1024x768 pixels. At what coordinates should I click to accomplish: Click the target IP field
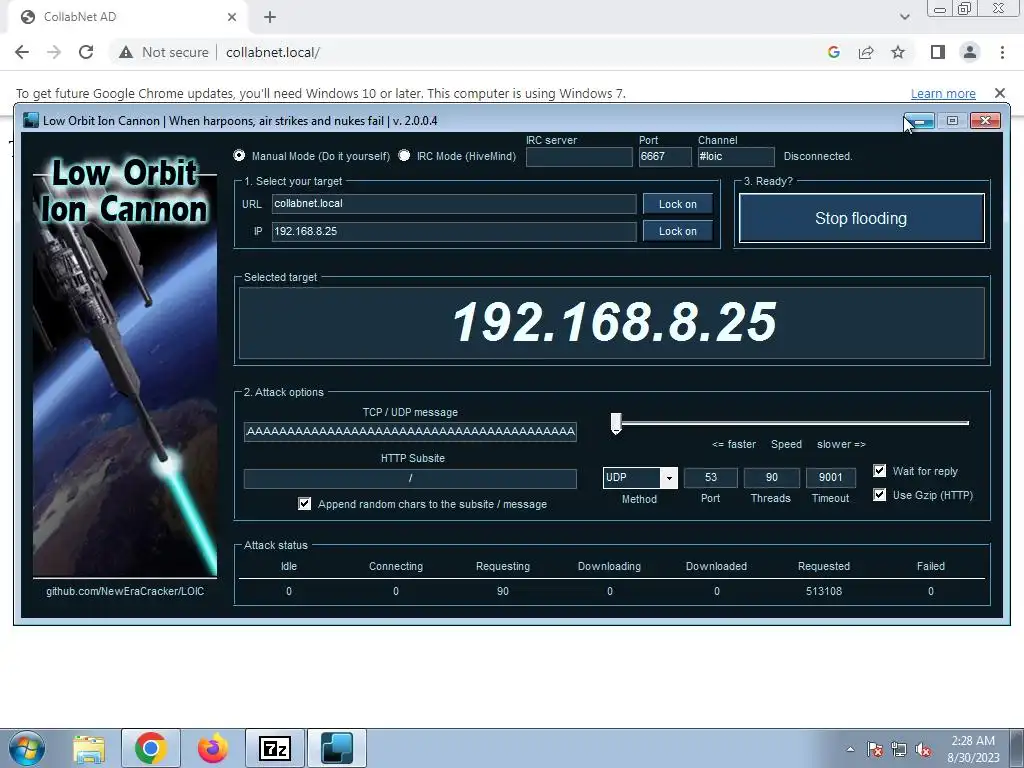(x=454, y=231)
